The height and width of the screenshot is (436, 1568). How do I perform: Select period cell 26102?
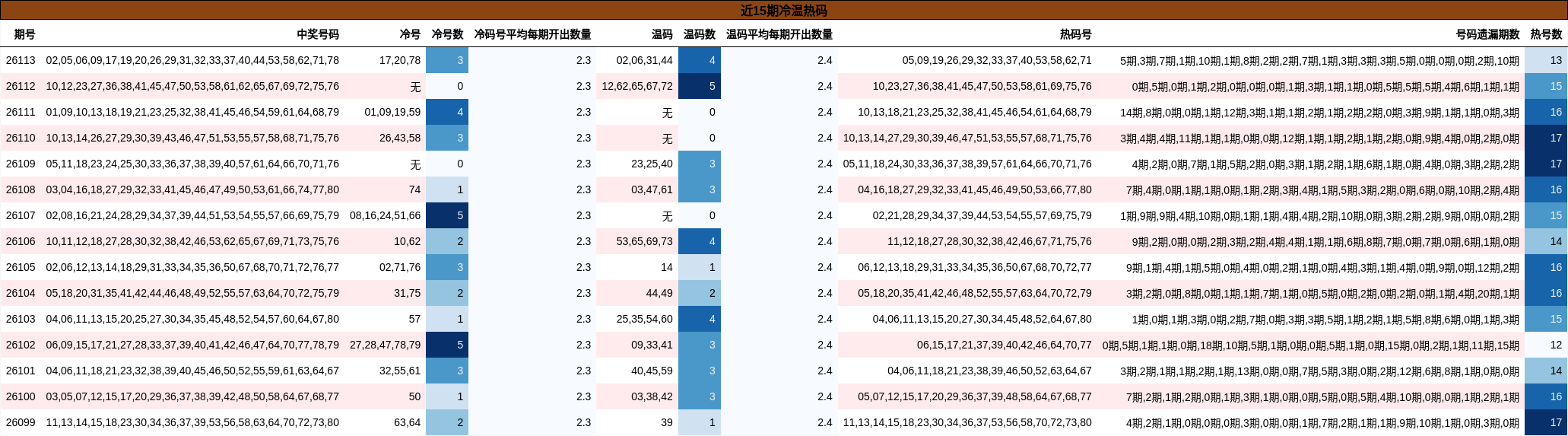click(x=21, y=345)
